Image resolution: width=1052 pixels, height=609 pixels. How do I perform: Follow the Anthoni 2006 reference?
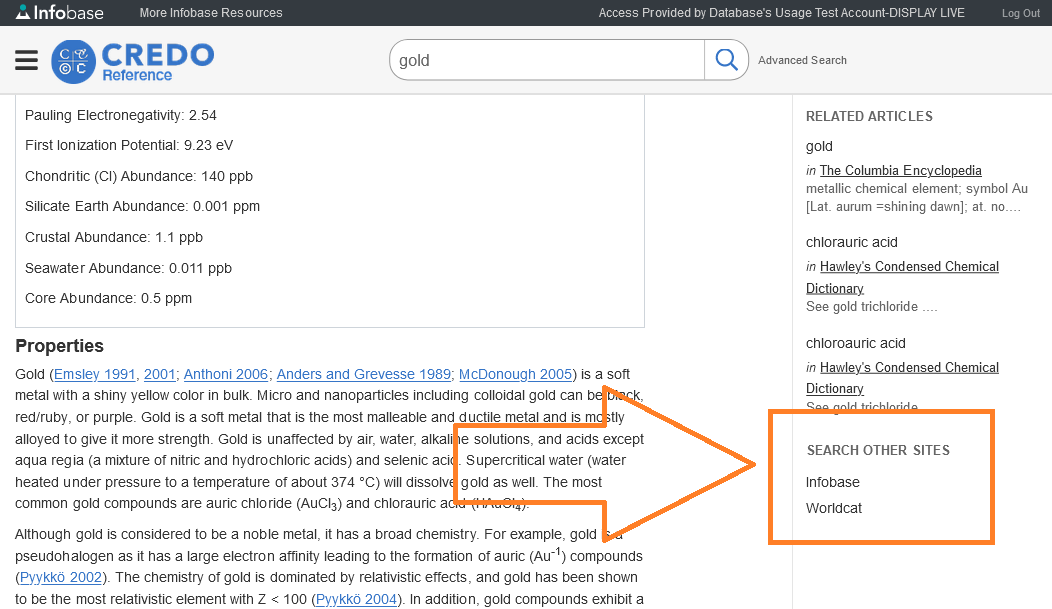coord(226,374)
